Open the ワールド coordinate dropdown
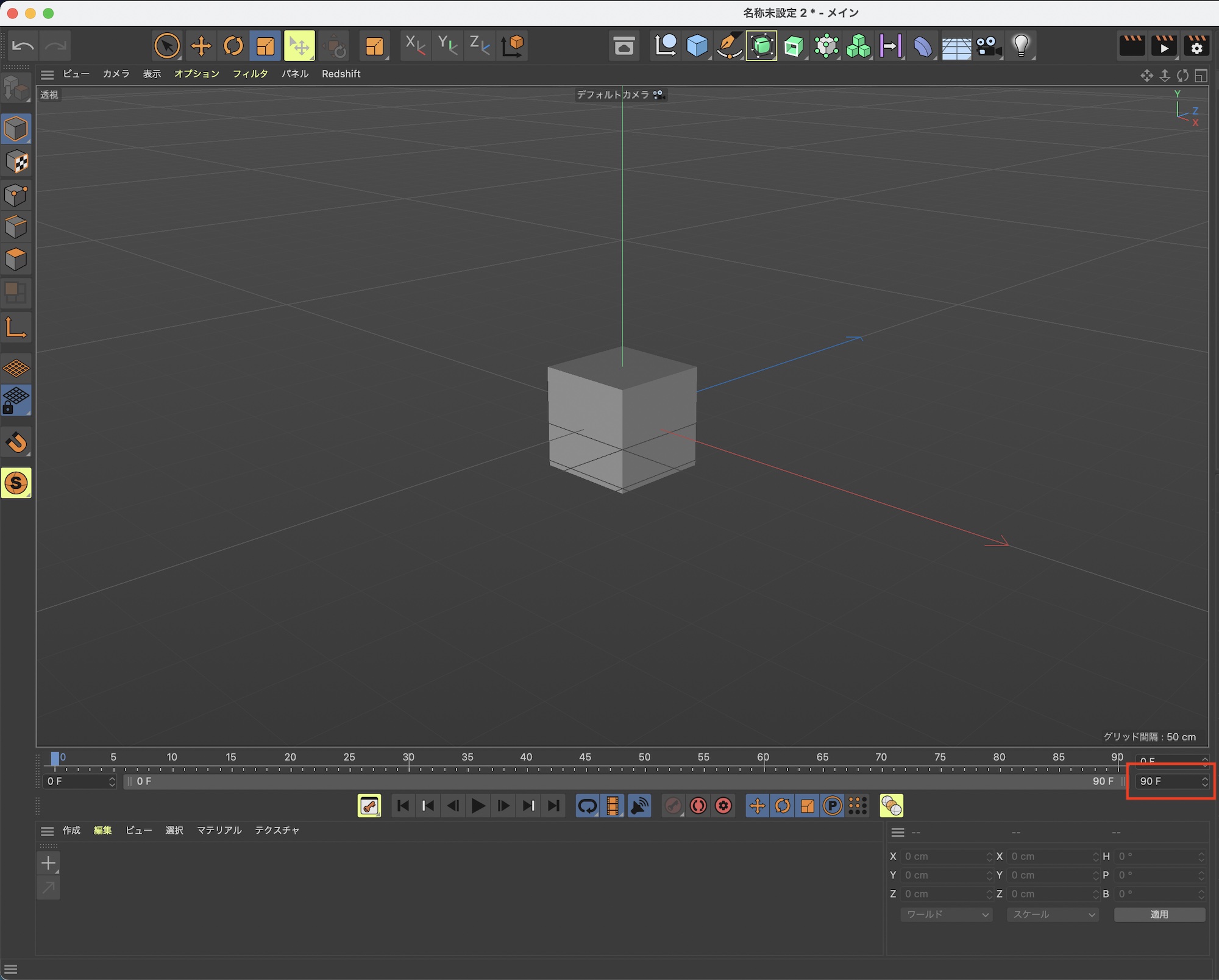The width and height of the screenshot is (1219, 980). click(947, 914)
